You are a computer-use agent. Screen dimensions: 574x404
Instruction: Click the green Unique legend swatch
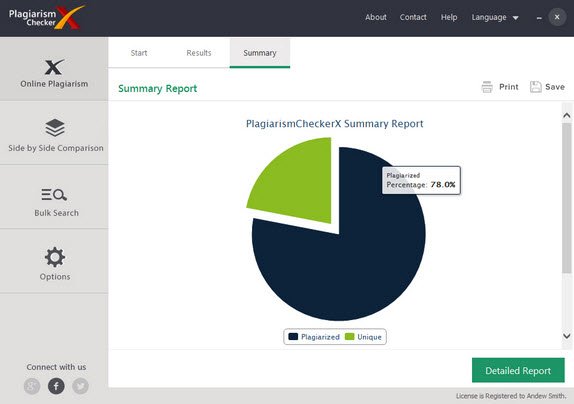350,337
